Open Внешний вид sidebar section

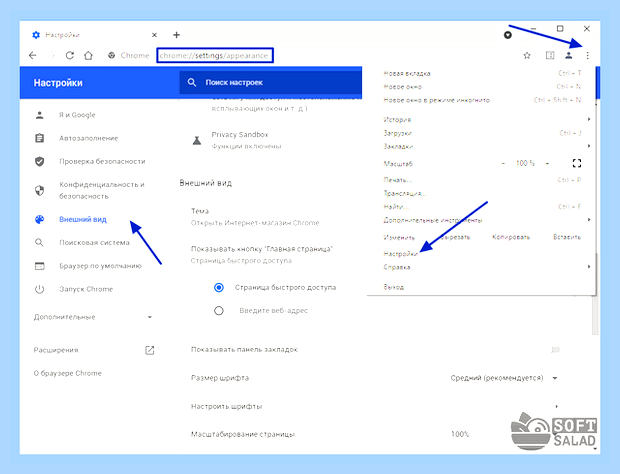pyautogui.click(x=83, y=219)
